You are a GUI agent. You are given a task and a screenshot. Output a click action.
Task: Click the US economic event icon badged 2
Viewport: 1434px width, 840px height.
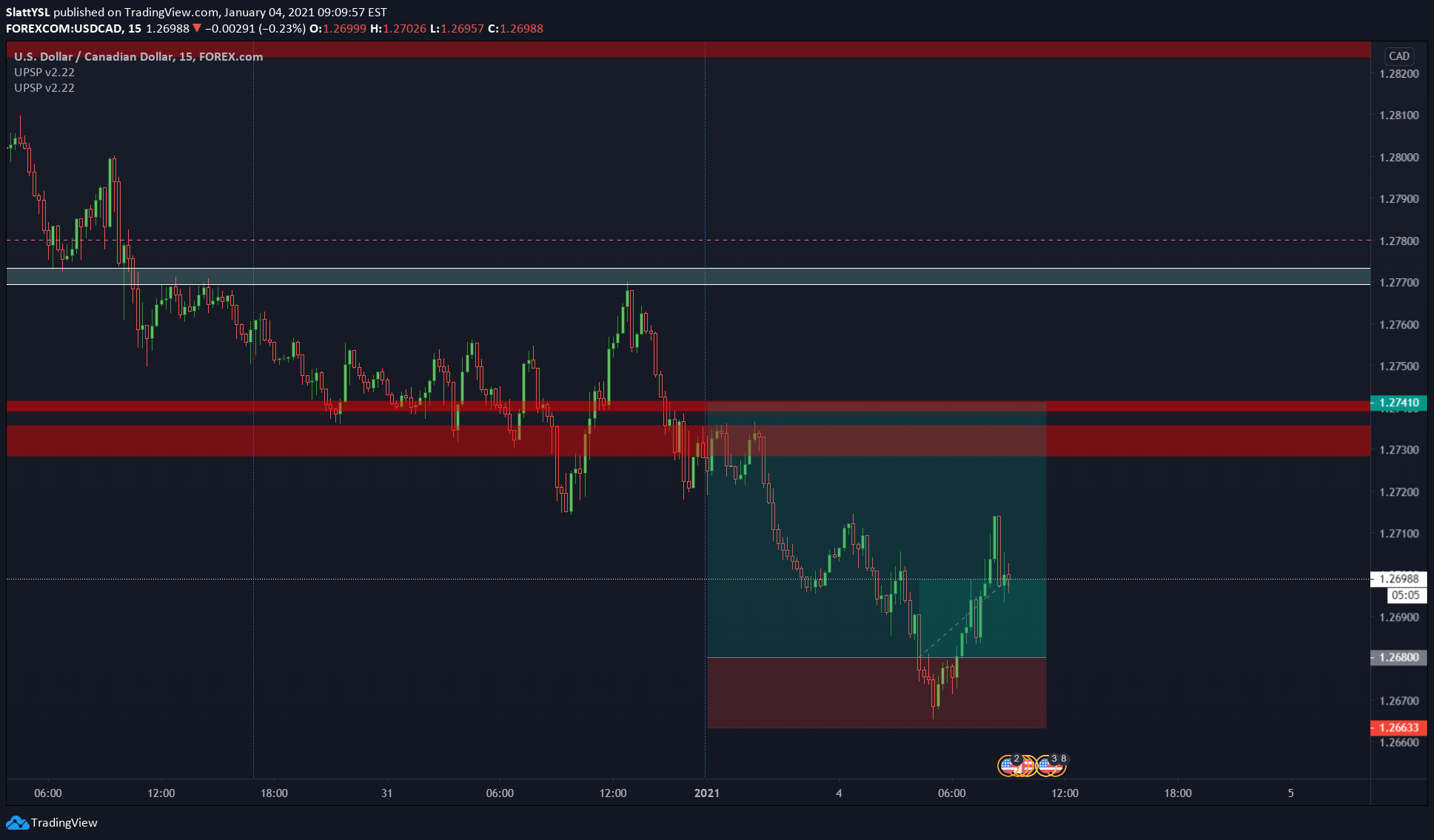(1008, 765)
